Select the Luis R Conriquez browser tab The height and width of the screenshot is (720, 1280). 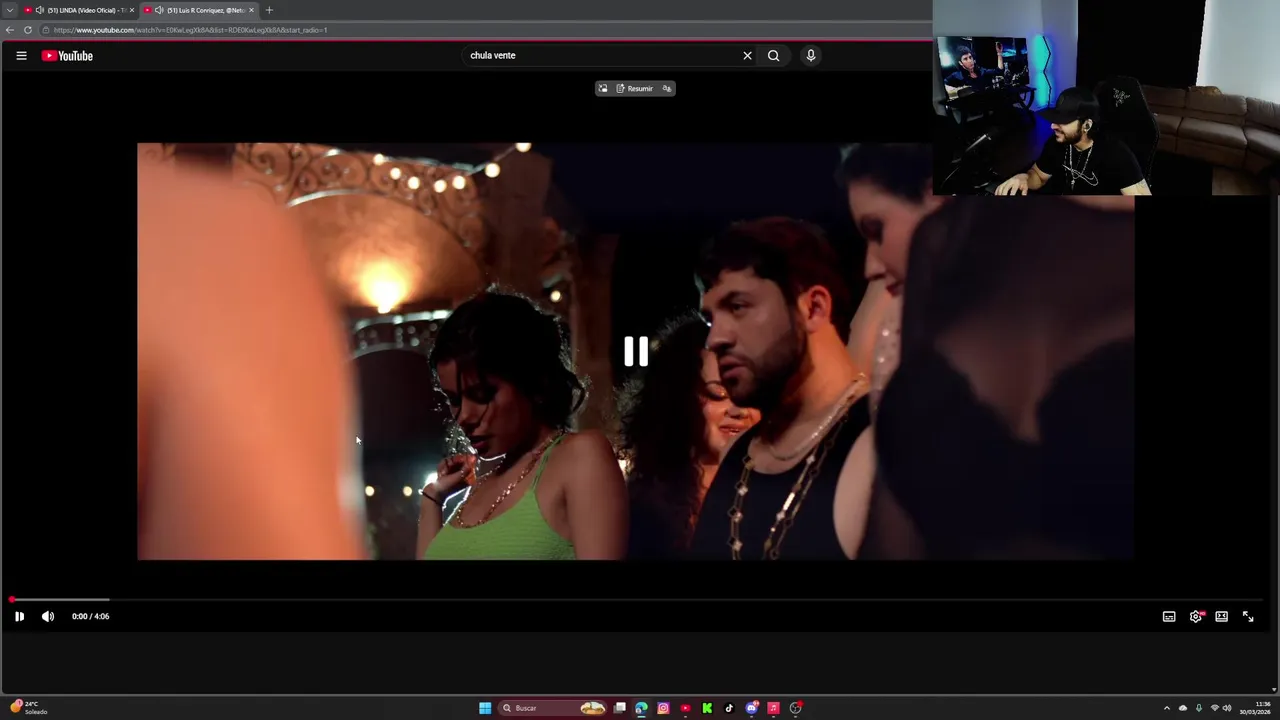click(199, 10)
